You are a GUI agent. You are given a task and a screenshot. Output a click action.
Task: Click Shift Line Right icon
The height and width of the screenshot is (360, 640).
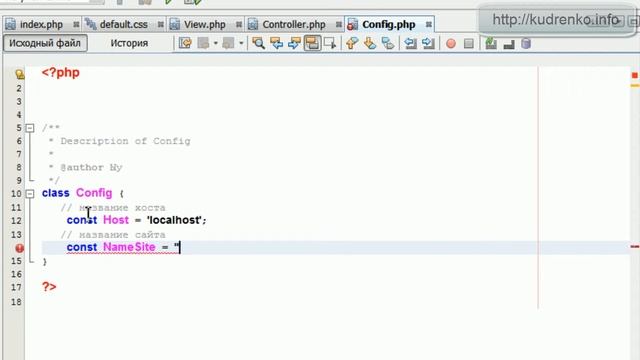click(x=428, y=43)
